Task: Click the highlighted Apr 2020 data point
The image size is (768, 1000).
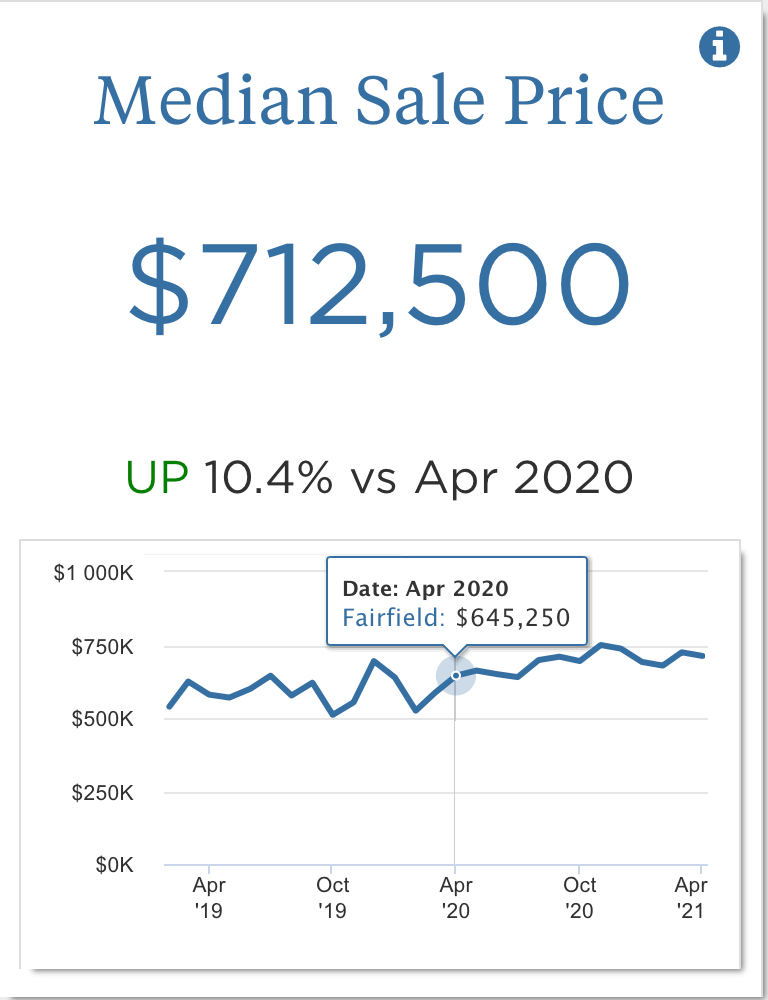Action: click(x=456, y=676)
